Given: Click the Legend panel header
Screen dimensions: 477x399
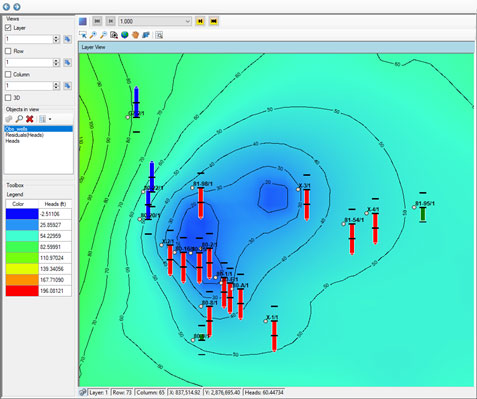Looking at the screenshot, I should click(x=15, y=194).
